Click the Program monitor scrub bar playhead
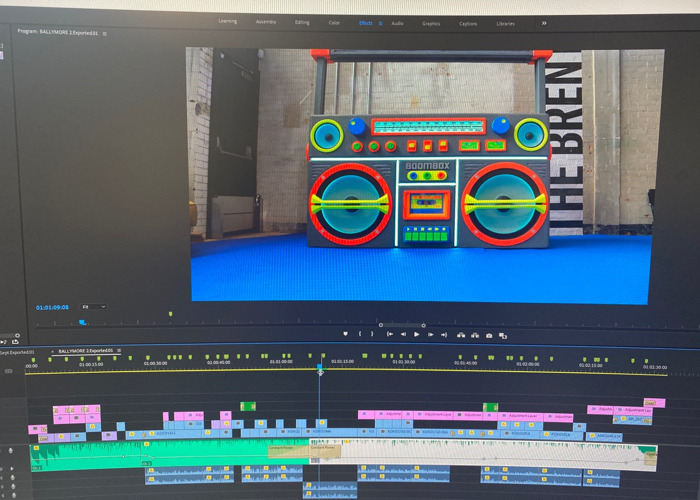The height and width of the screenshot is (500, 700). pyautogui.click(x=82, y=321)
